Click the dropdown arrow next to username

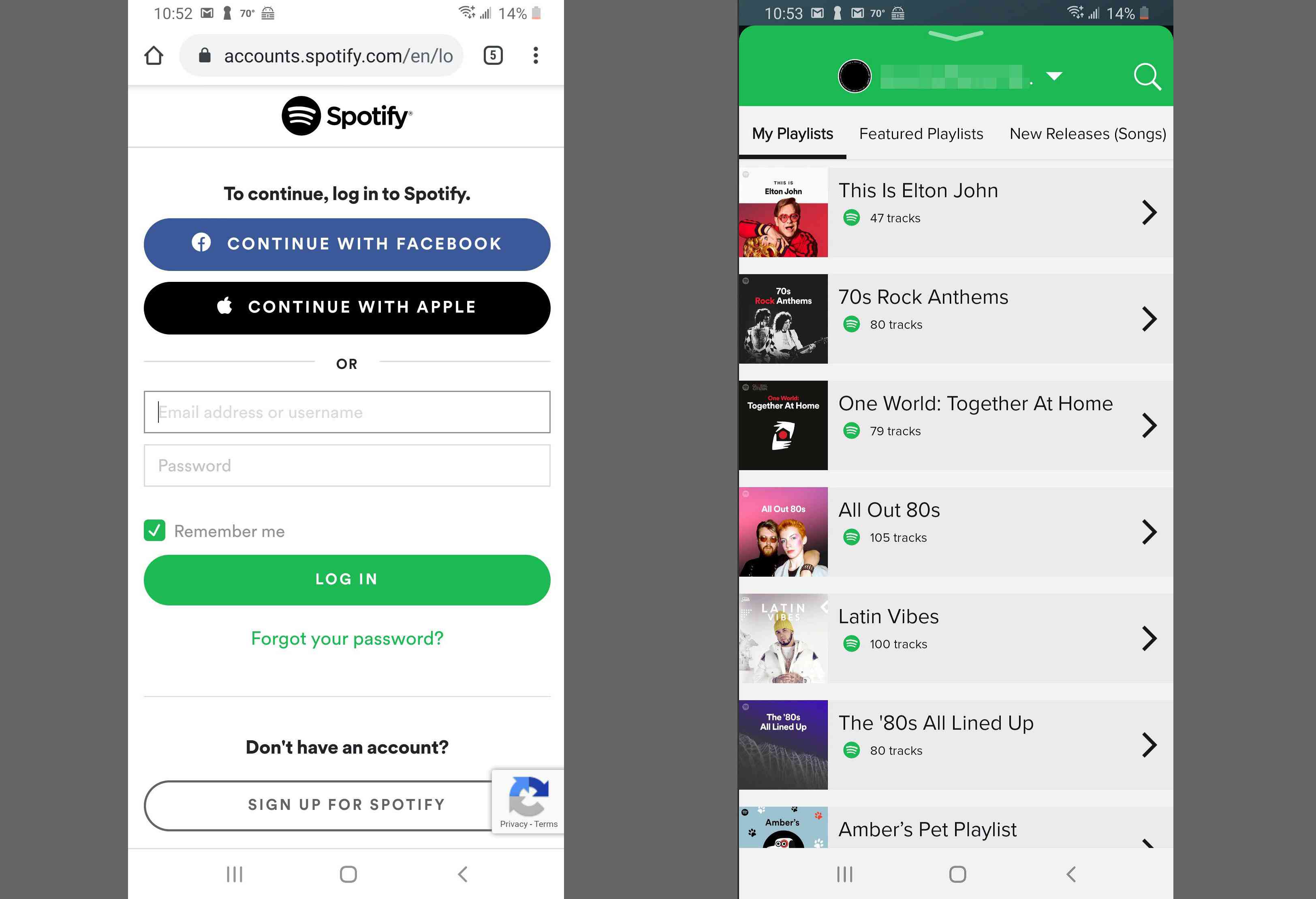(x=1057, y=77)
